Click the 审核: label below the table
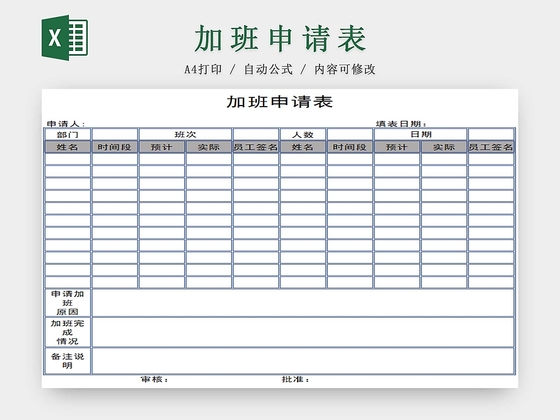 click(x=154, y=380)
